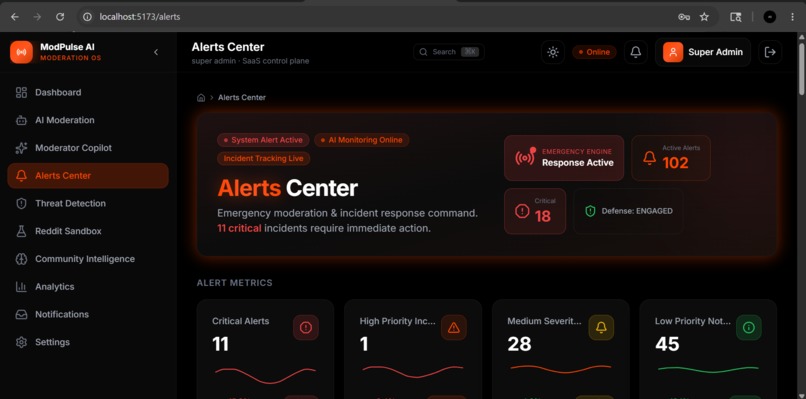Screen dimensions: 806x399
Task: Click the Alerts Center bell icon in sidebar
Action: [x=21, y=176]
